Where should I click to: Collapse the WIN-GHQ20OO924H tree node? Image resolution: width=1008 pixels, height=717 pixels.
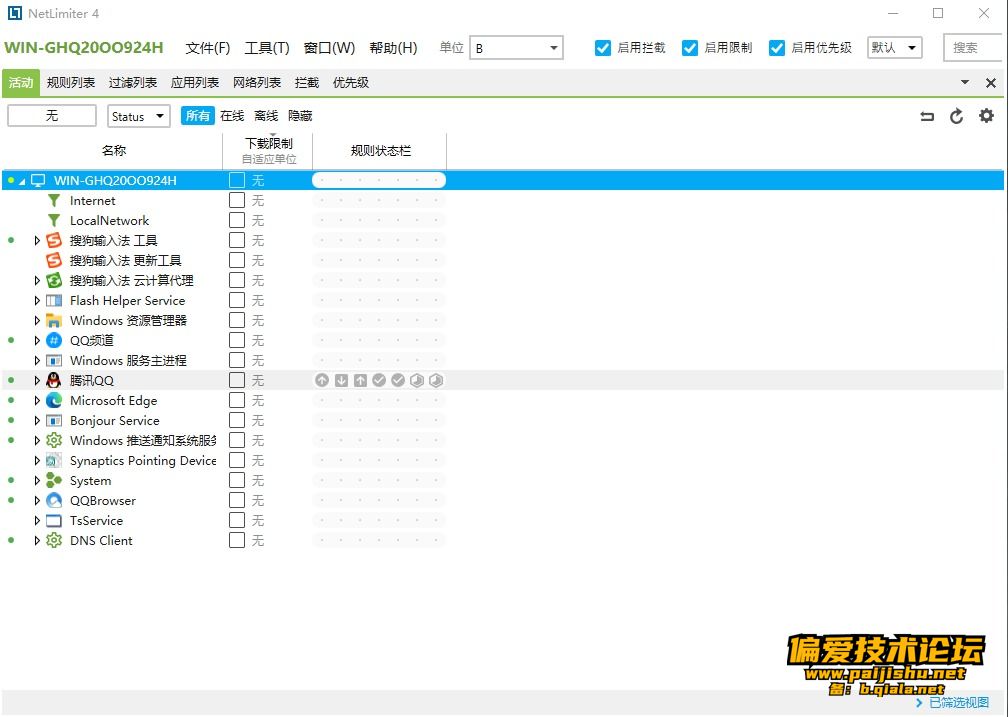[x=22, y=182]
